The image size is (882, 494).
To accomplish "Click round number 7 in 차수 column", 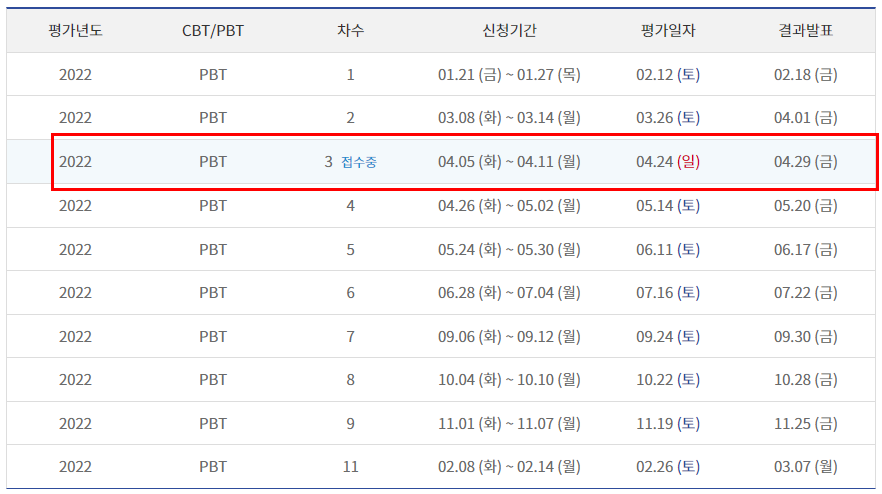I will point(350,337).
